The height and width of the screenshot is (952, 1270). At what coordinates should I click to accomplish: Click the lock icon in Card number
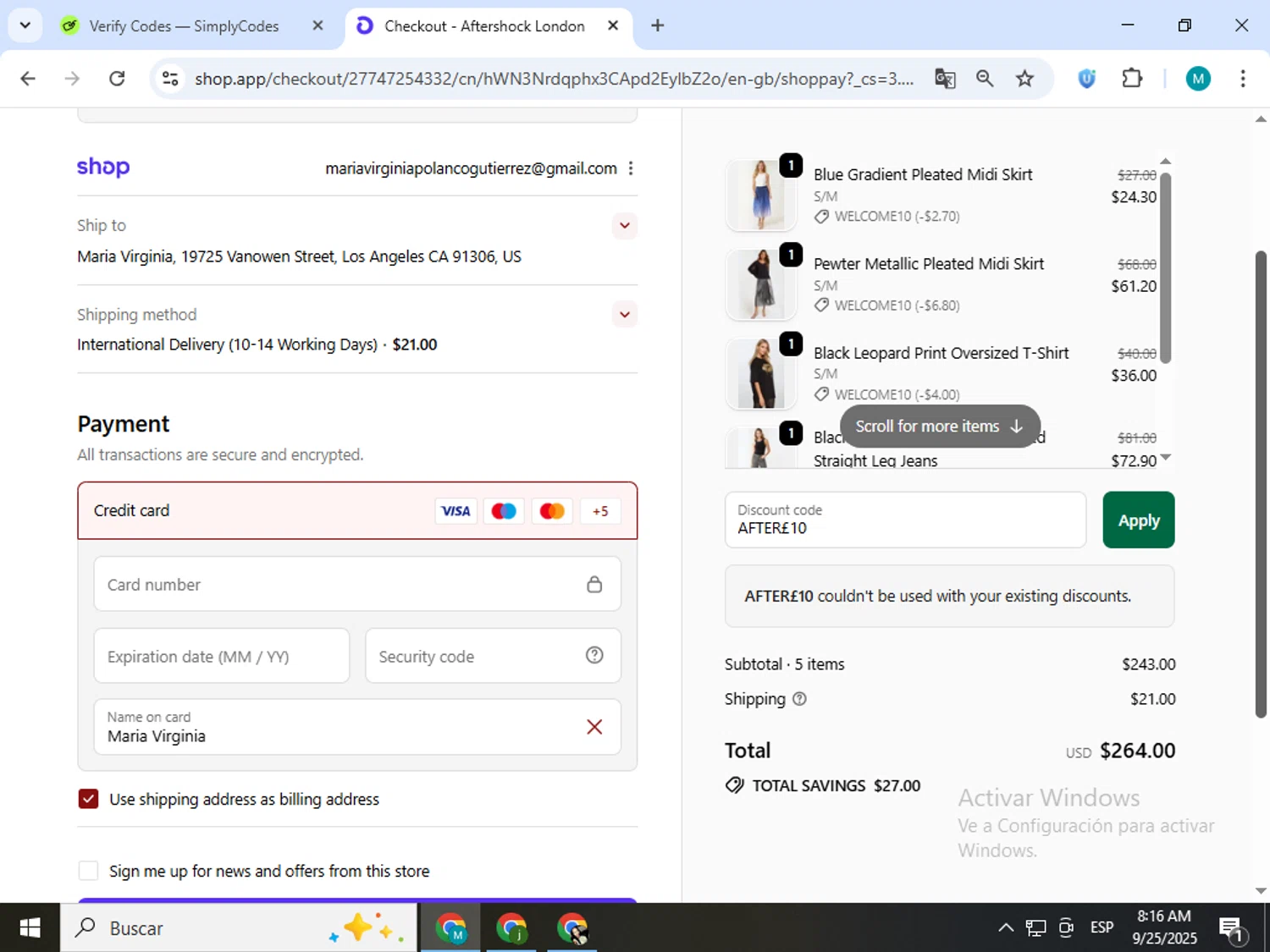pyautogui.click(x=594, y=584)
